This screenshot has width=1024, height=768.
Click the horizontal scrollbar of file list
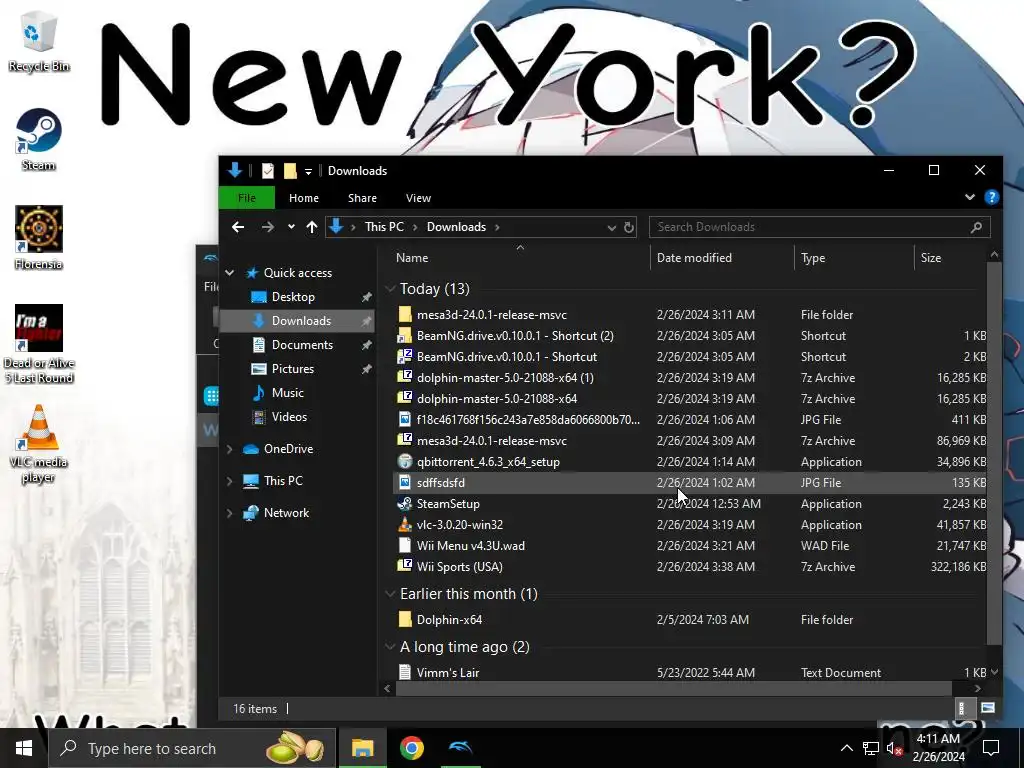coord(673,688)
